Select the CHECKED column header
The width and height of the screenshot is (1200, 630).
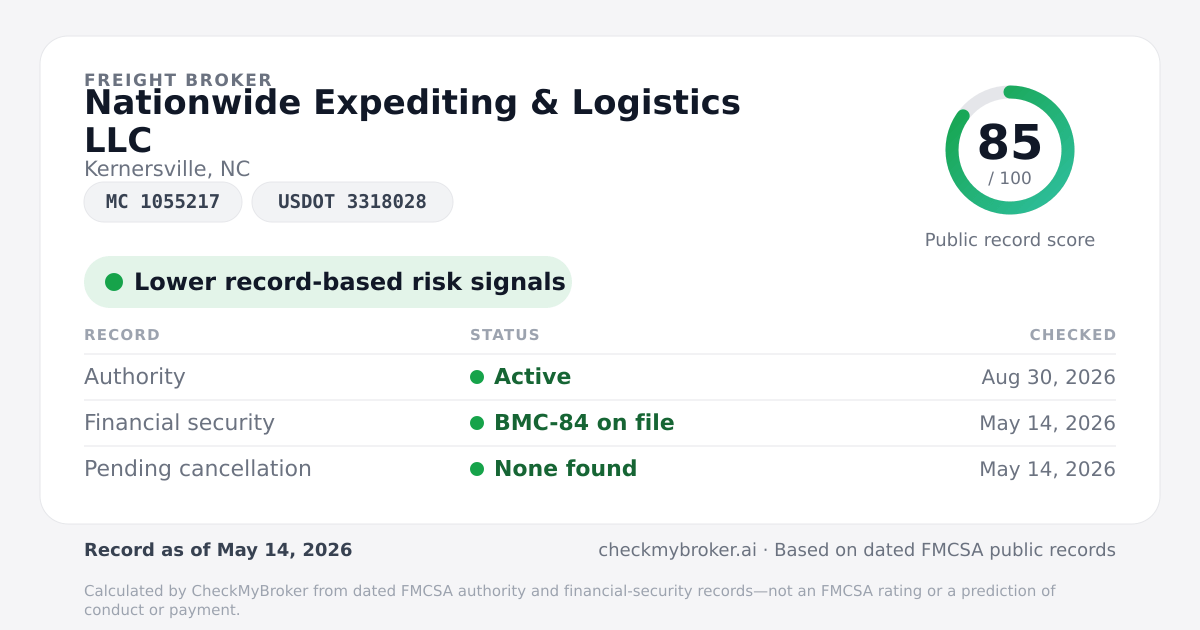coord(1073,335)
